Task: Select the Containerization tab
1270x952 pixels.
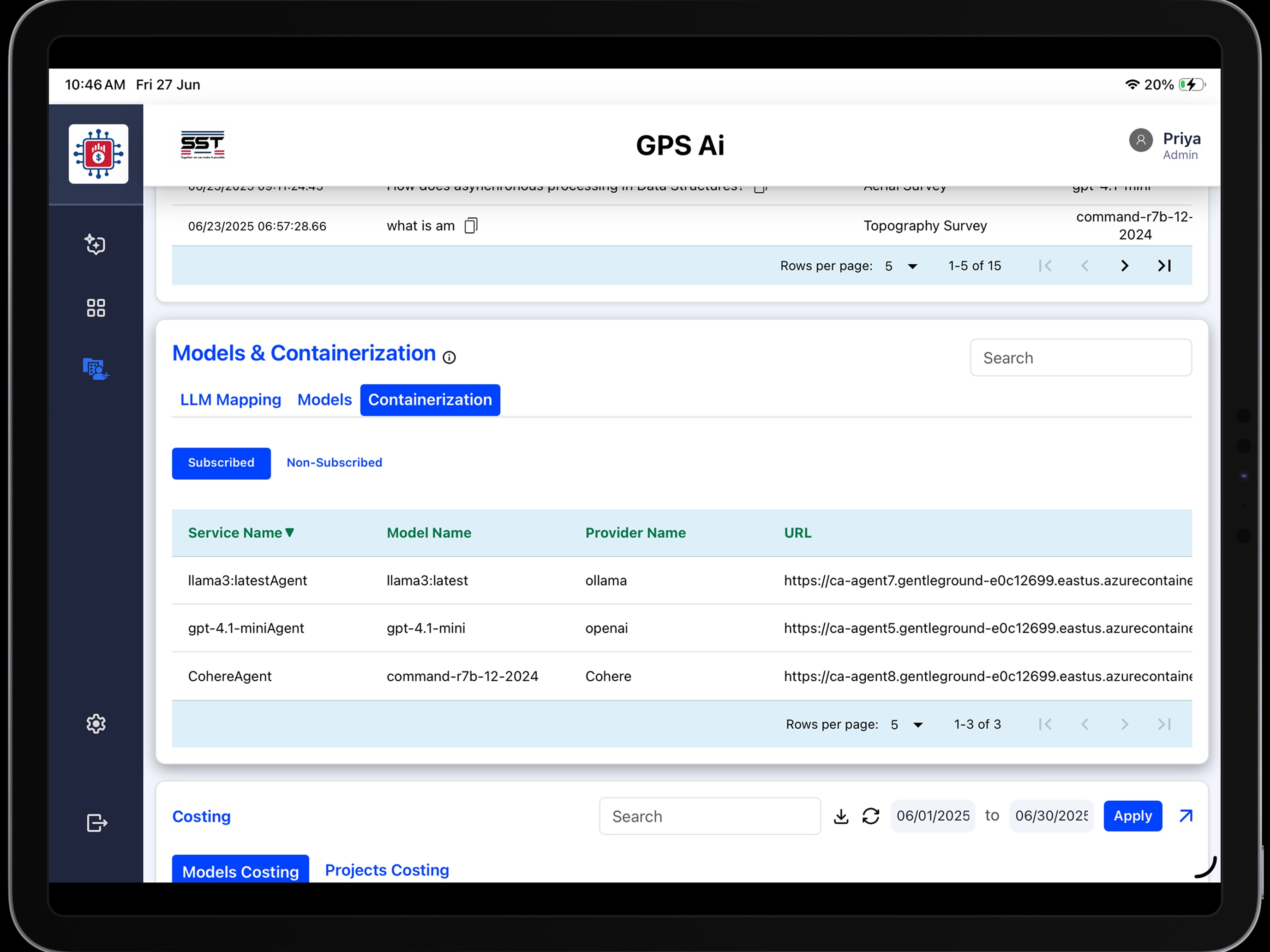Action: (430, 400)
